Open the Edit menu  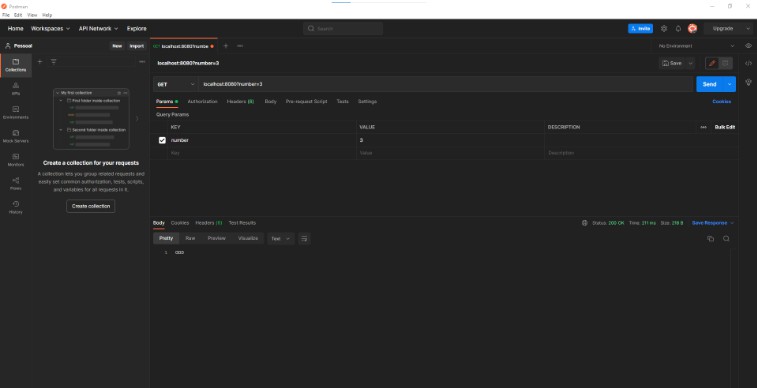[18, 15]
